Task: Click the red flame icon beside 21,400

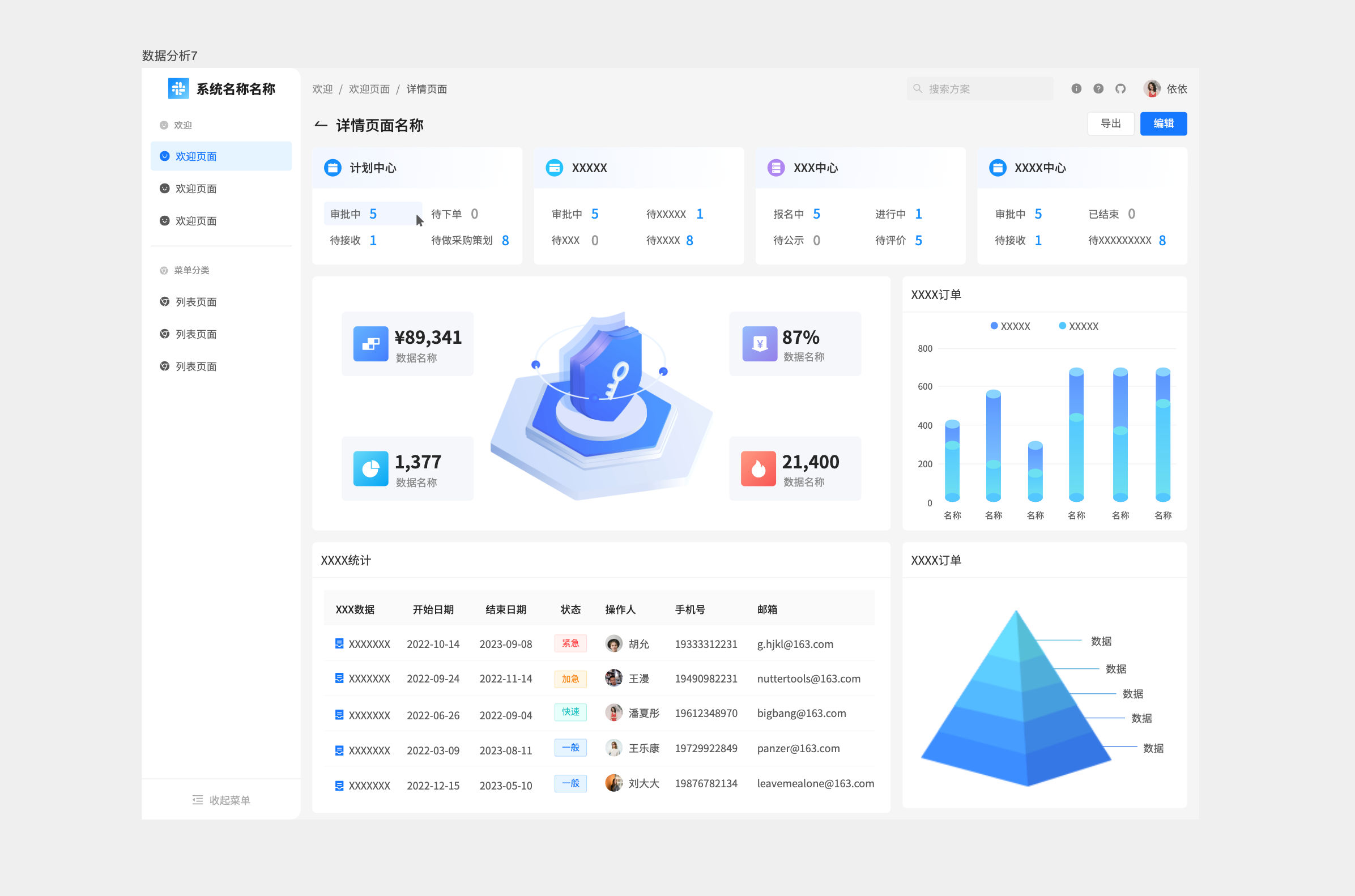Action: (758, 468)
